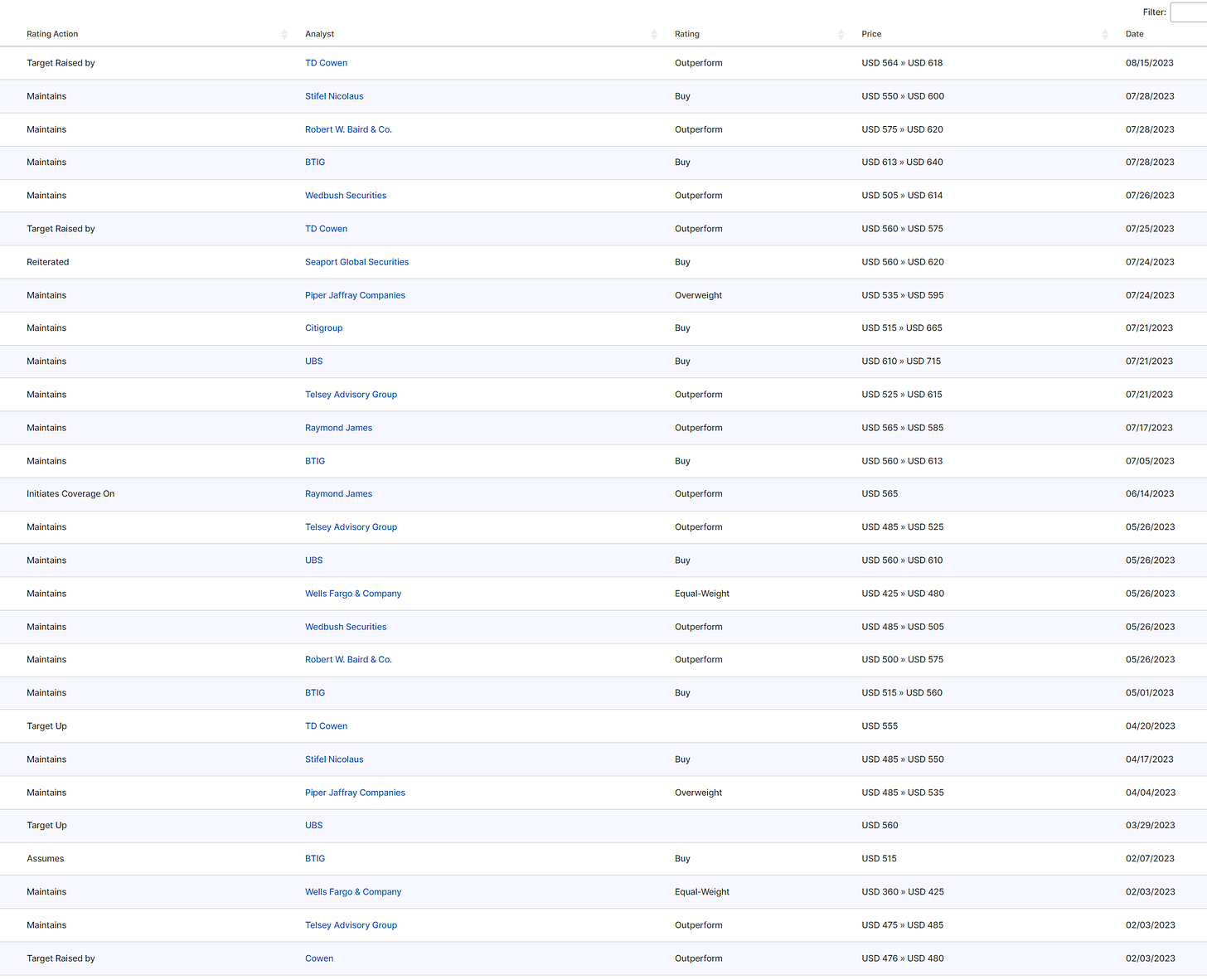
Task: Sort by the Rating column arrows
Action: click(x=841, y=34)
